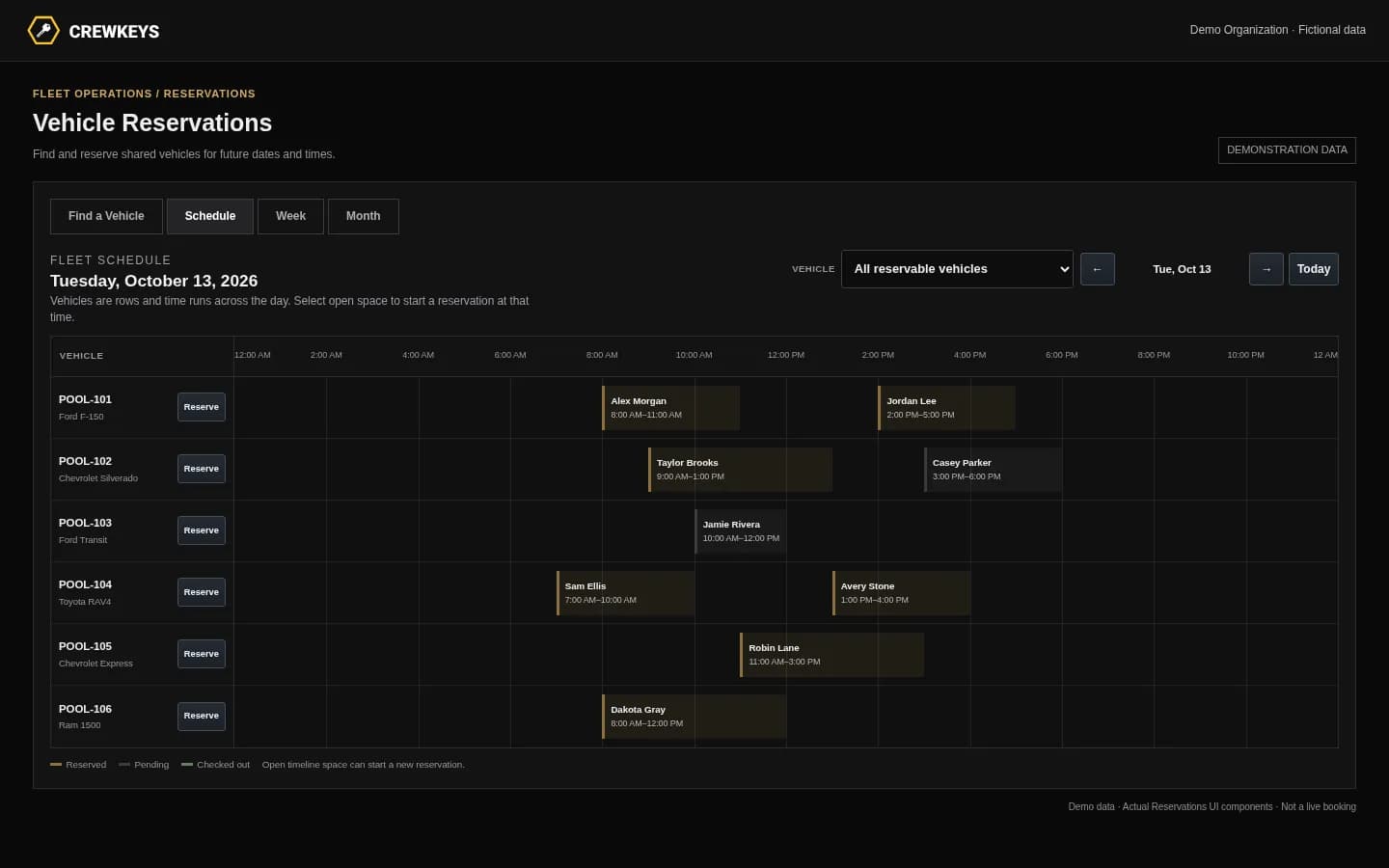This screenshot has height=868, width=1389.
Task: Click the DEMONSTRATION DATA badge
Action: [x=1287, y=150]
